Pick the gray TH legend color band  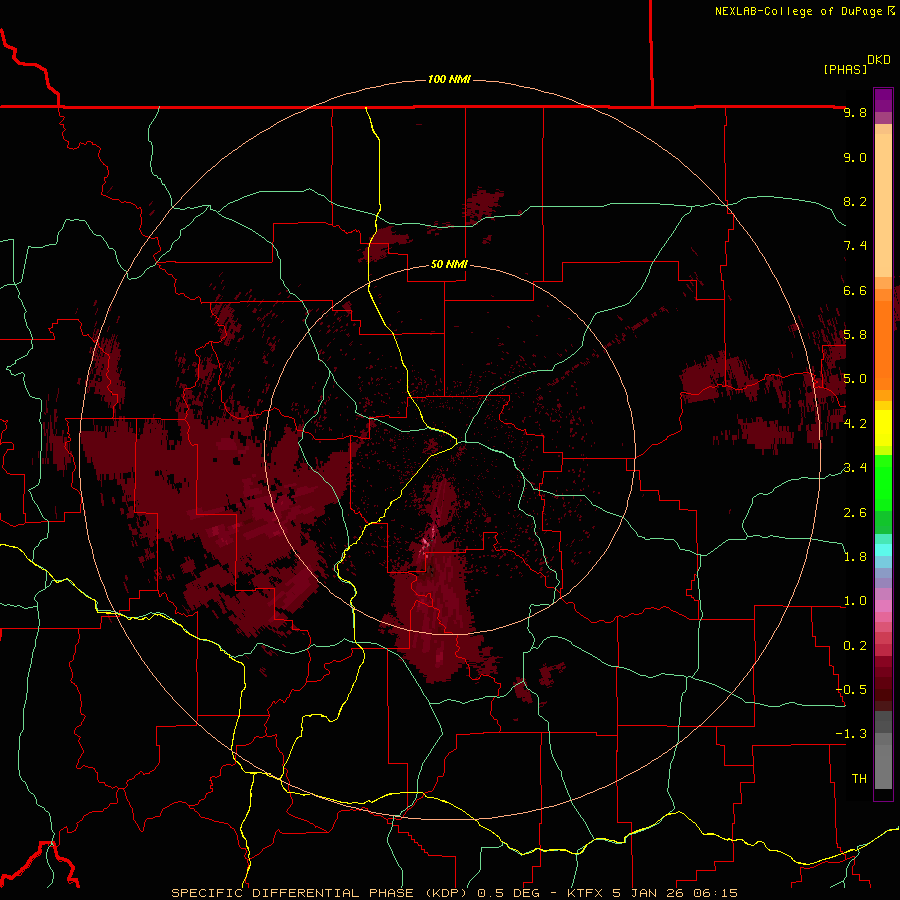[883, 769]
